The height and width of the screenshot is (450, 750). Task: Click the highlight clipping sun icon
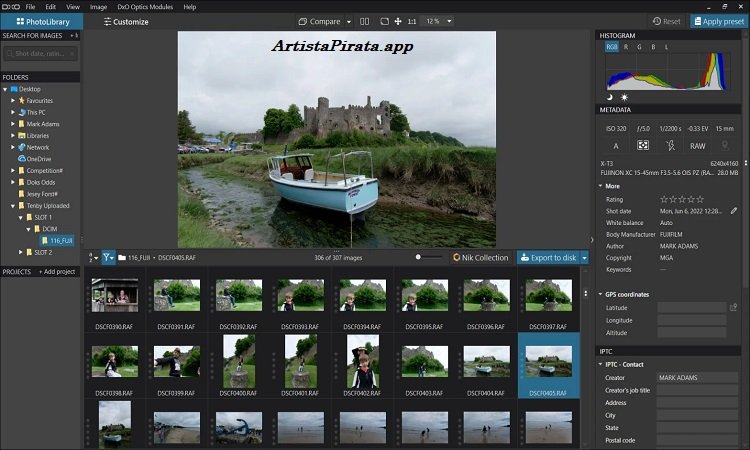(x=625, y=97)
